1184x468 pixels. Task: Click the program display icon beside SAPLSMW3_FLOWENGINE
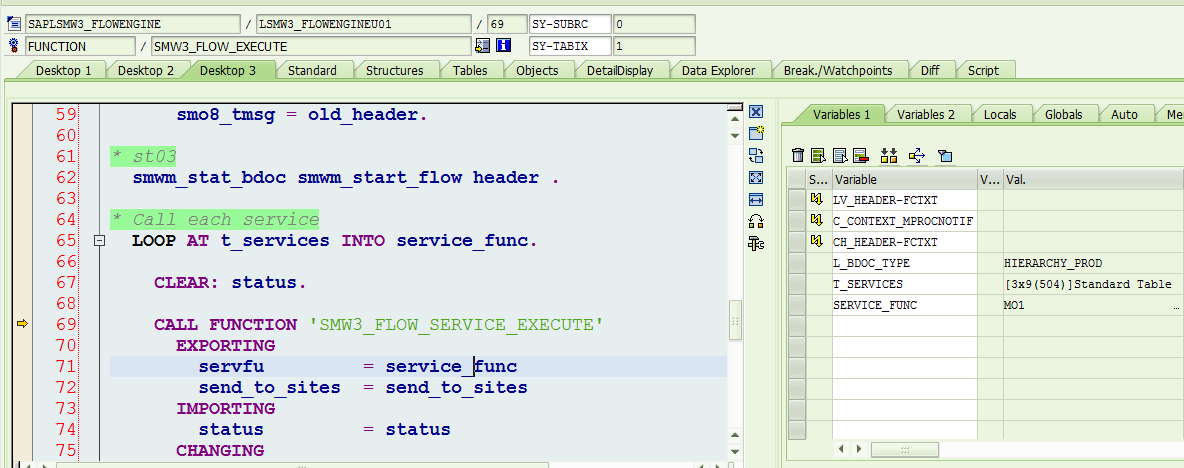[x=13, y=24]
